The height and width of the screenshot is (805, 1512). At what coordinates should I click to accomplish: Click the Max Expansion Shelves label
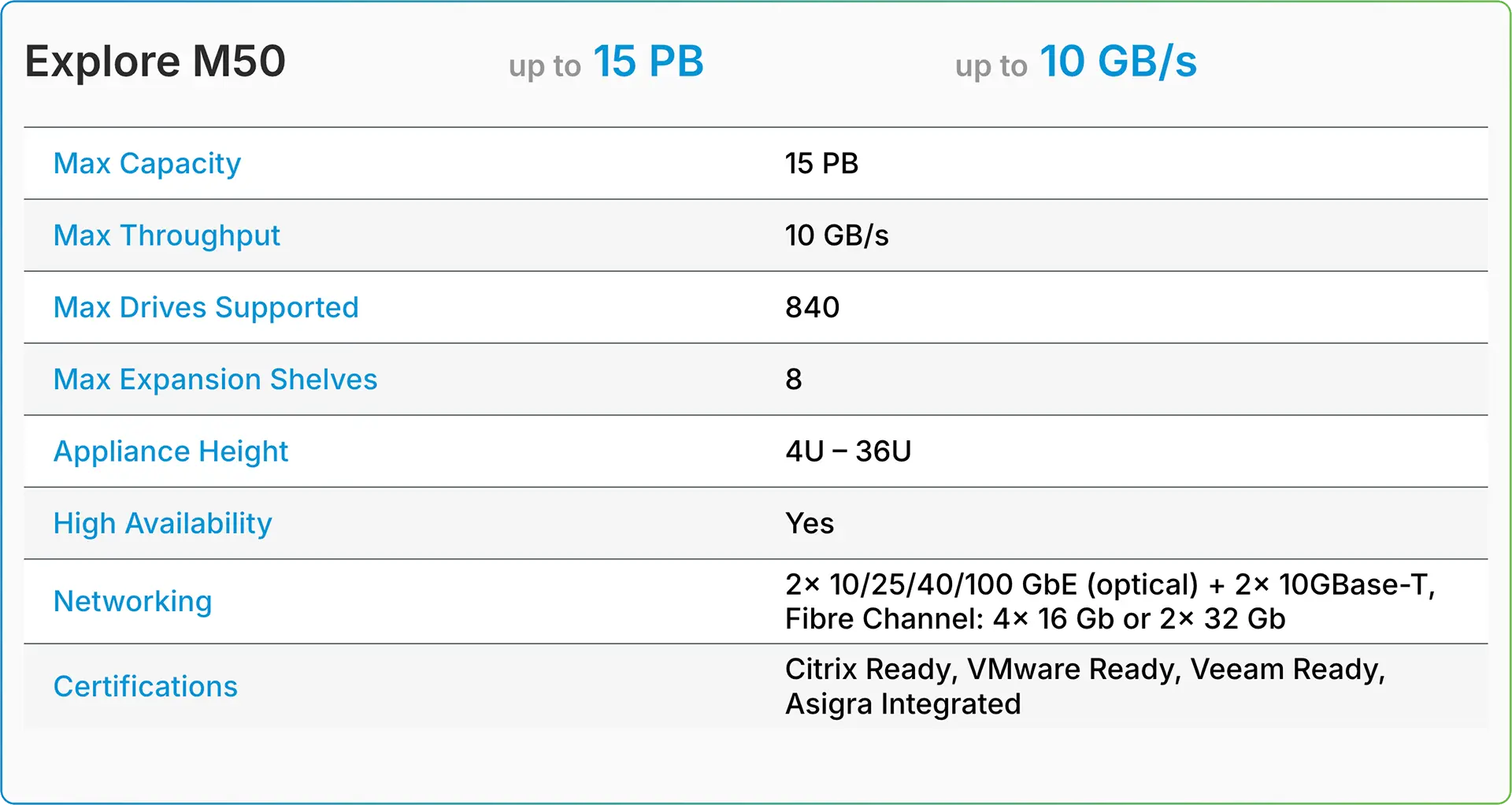click(x=216, y=380)
